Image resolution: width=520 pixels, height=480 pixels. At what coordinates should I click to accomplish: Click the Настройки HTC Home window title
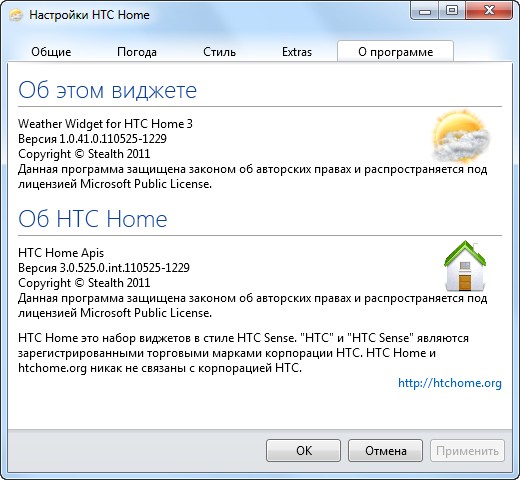pyautogui.click(x=89, y=15)
